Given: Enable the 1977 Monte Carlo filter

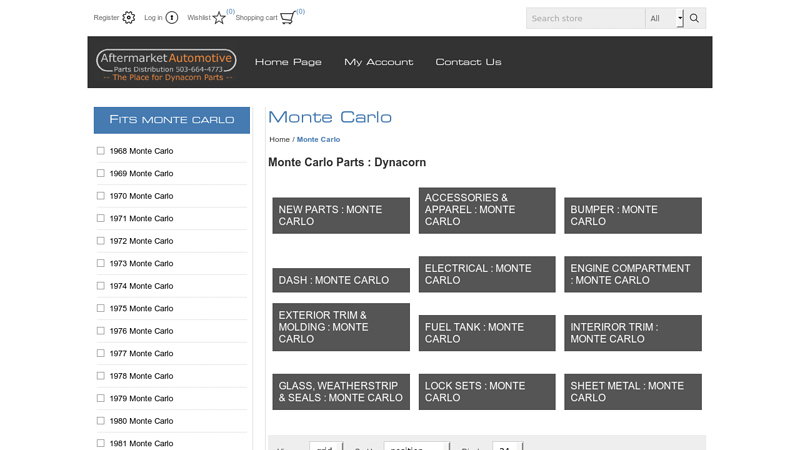Looking at the screenshot, I should pos(101,353).
